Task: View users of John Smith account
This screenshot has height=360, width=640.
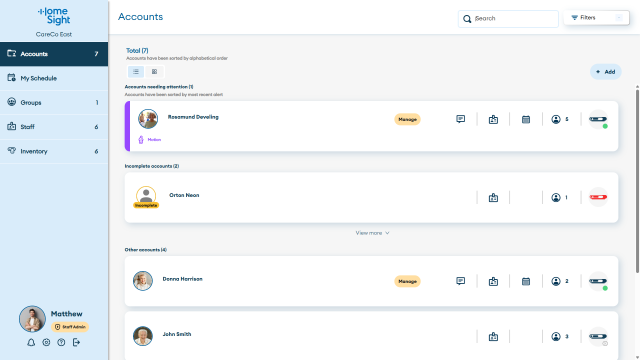Action: [x=560, y=337]
